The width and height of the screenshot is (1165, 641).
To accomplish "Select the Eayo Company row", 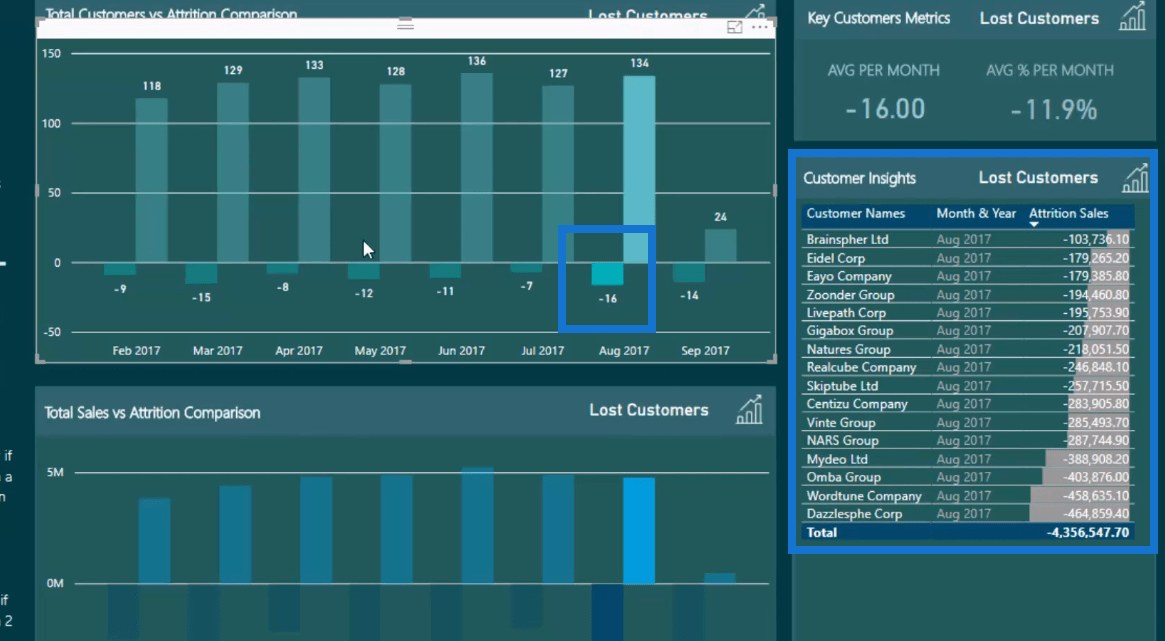I will 967,276.
